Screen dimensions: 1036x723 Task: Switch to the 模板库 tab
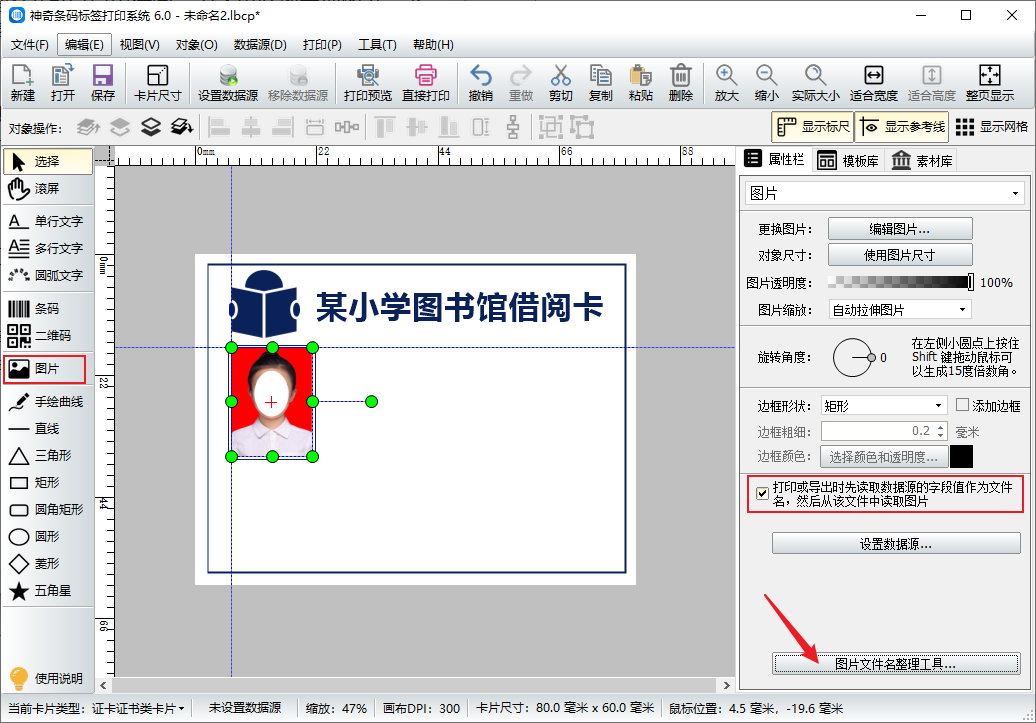point(848,161)
